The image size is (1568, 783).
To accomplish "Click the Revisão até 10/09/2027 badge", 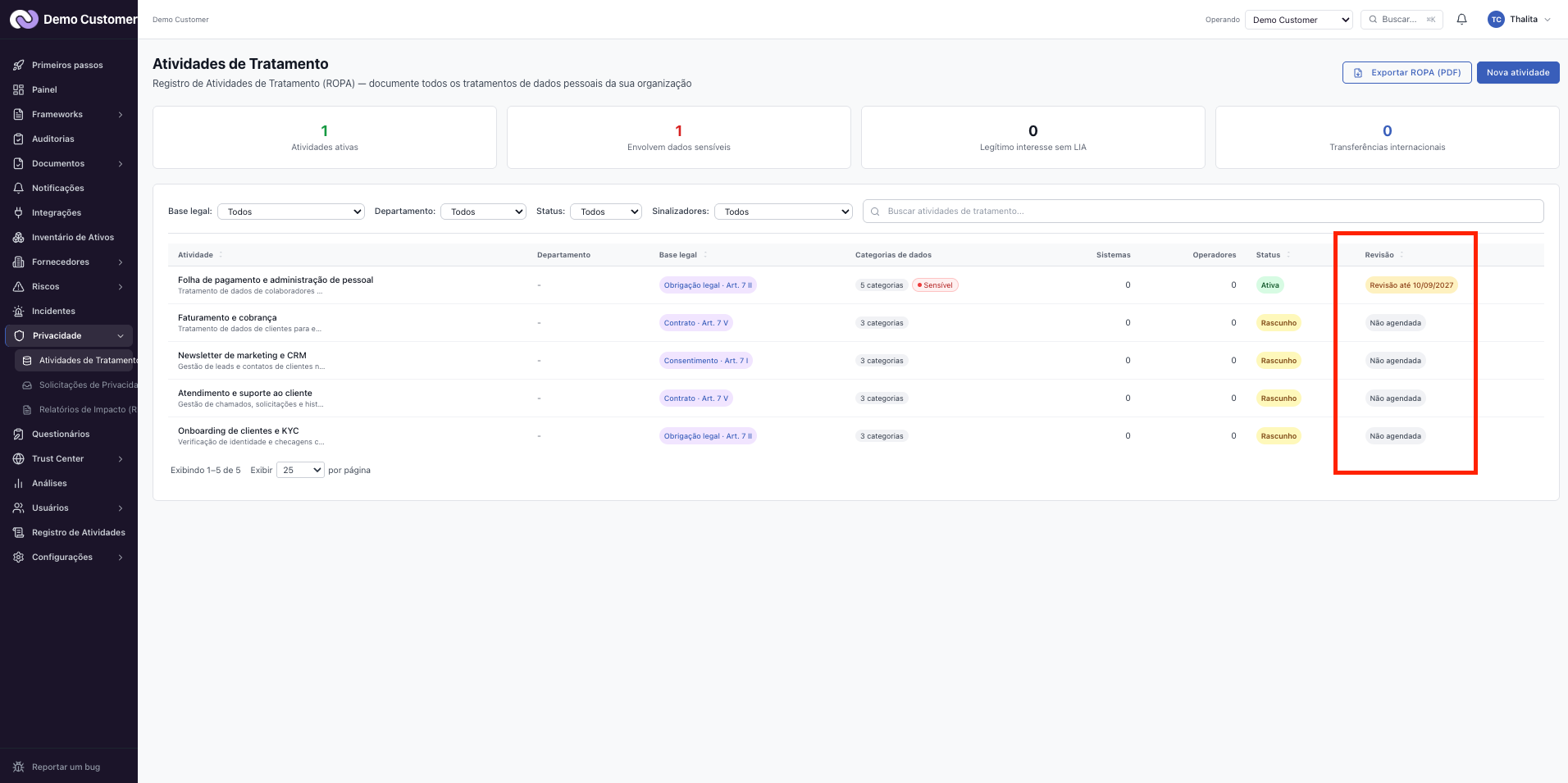I will coord(1411,285).
